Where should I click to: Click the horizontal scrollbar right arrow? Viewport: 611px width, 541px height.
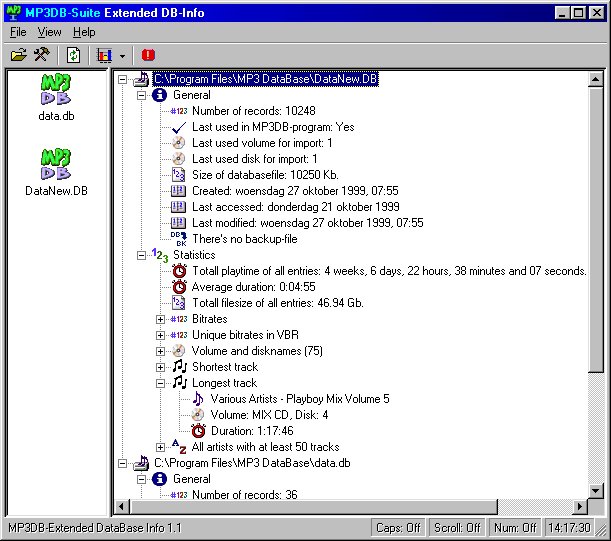(x=580, y=507)
